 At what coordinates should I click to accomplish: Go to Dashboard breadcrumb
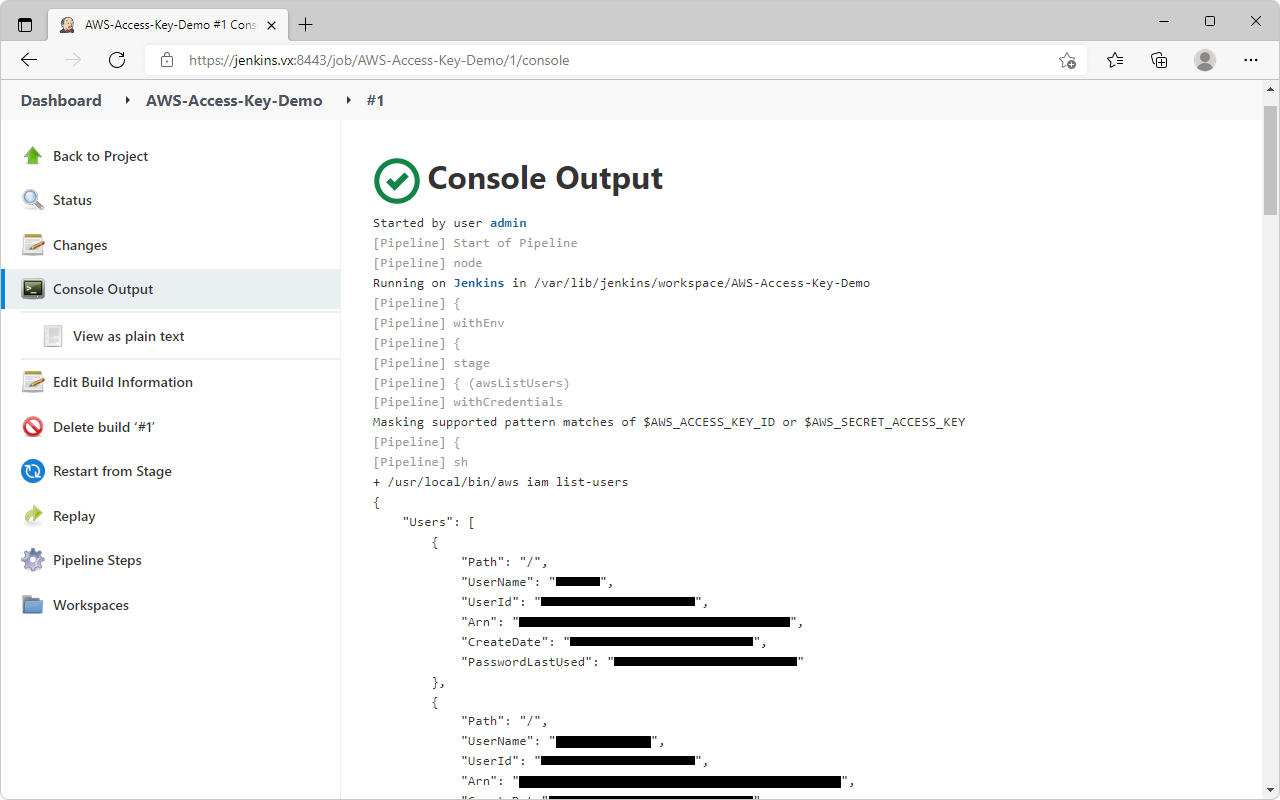pyautogui.click(x=61, y=100)
